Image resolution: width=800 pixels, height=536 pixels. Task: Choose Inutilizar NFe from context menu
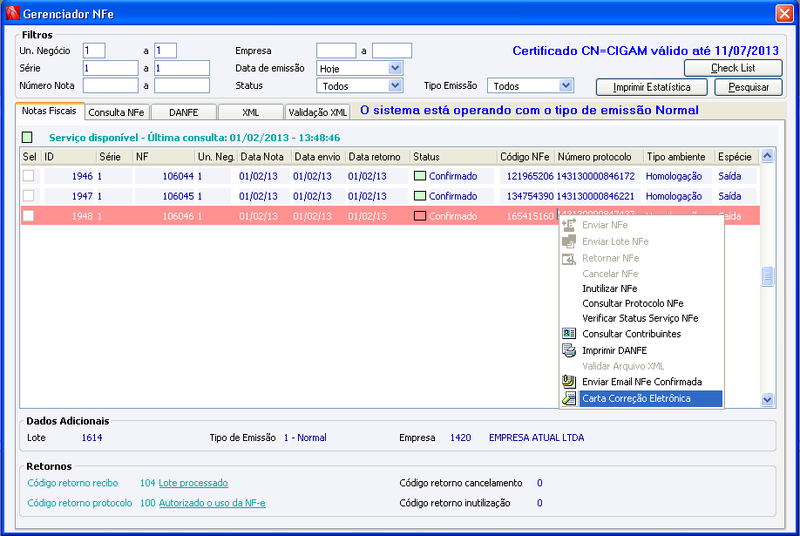pyautogui.click(x=610, y=289)
